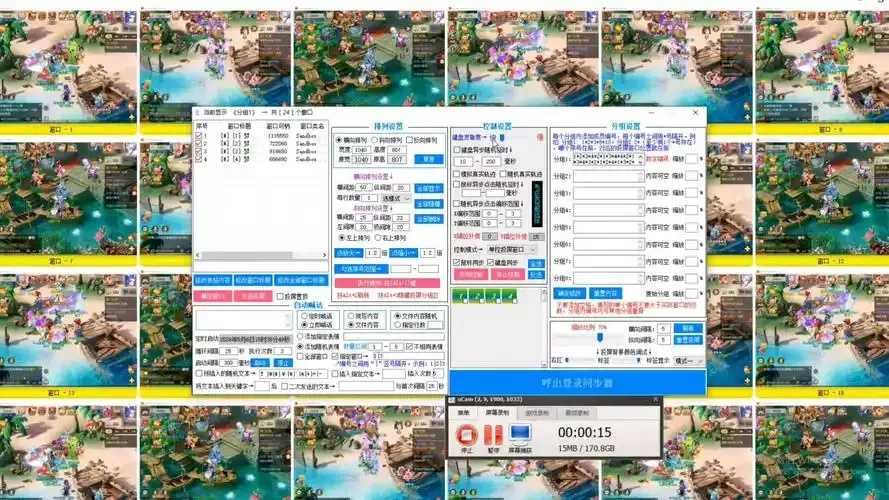Choose the 右上排列 radio option
This screenshot has width=889, height=500.
tap(391, 238)
